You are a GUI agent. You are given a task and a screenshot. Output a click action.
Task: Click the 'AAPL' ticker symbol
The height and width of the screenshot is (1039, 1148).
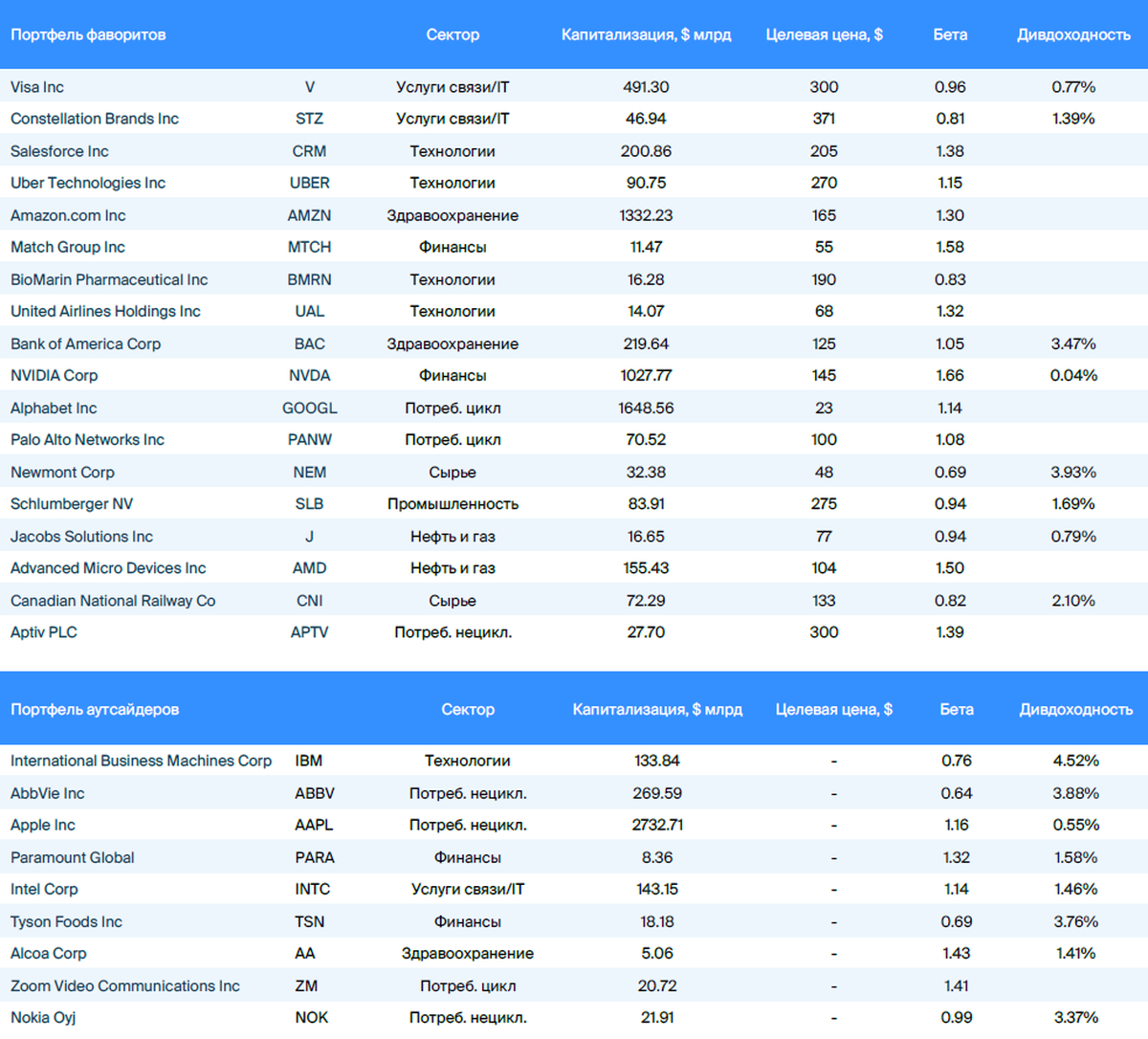point(315,825)
